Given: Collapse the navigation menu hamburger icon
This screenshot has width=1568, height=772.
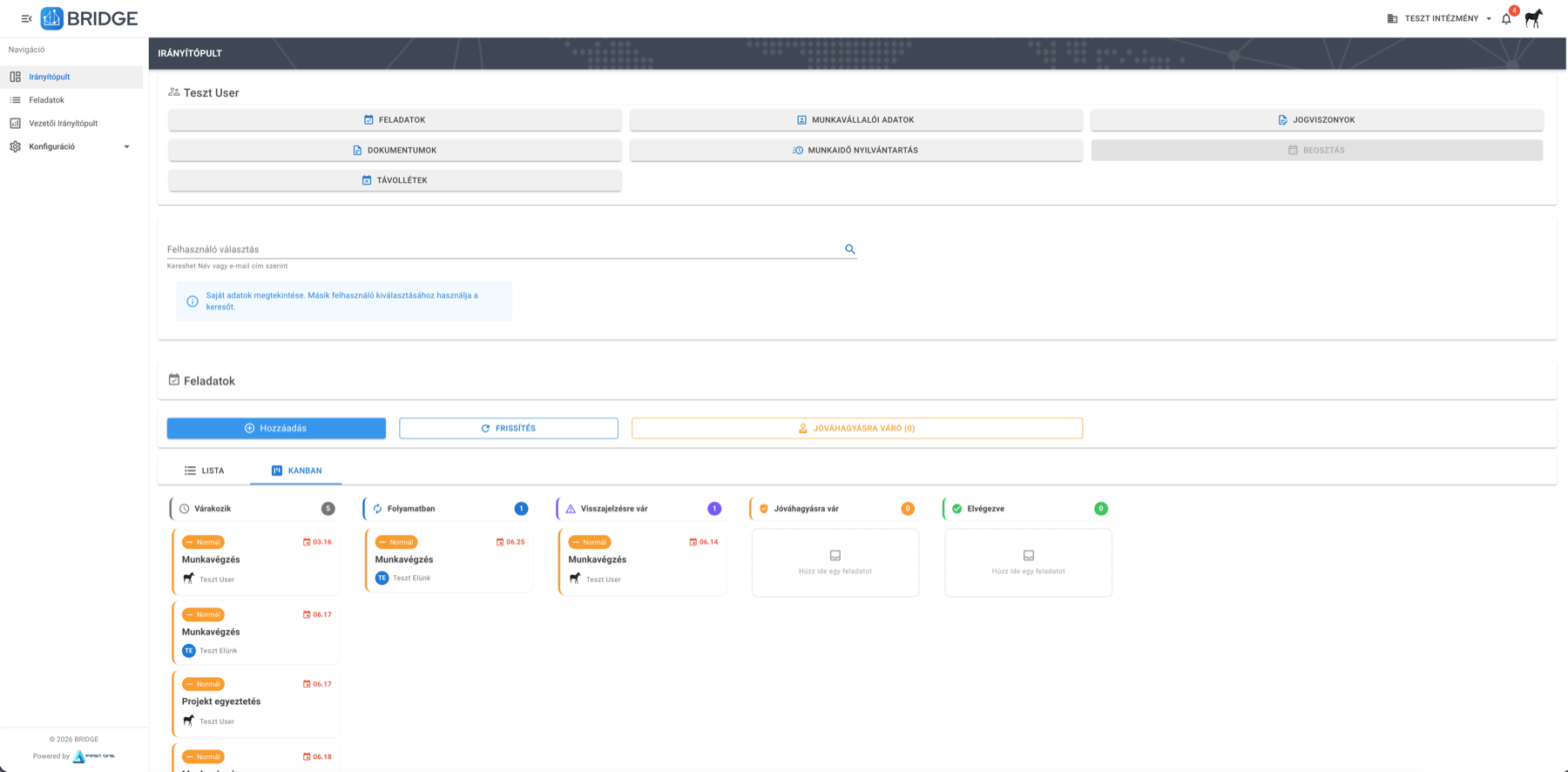Looking at the screenshot, I should 27,18.
